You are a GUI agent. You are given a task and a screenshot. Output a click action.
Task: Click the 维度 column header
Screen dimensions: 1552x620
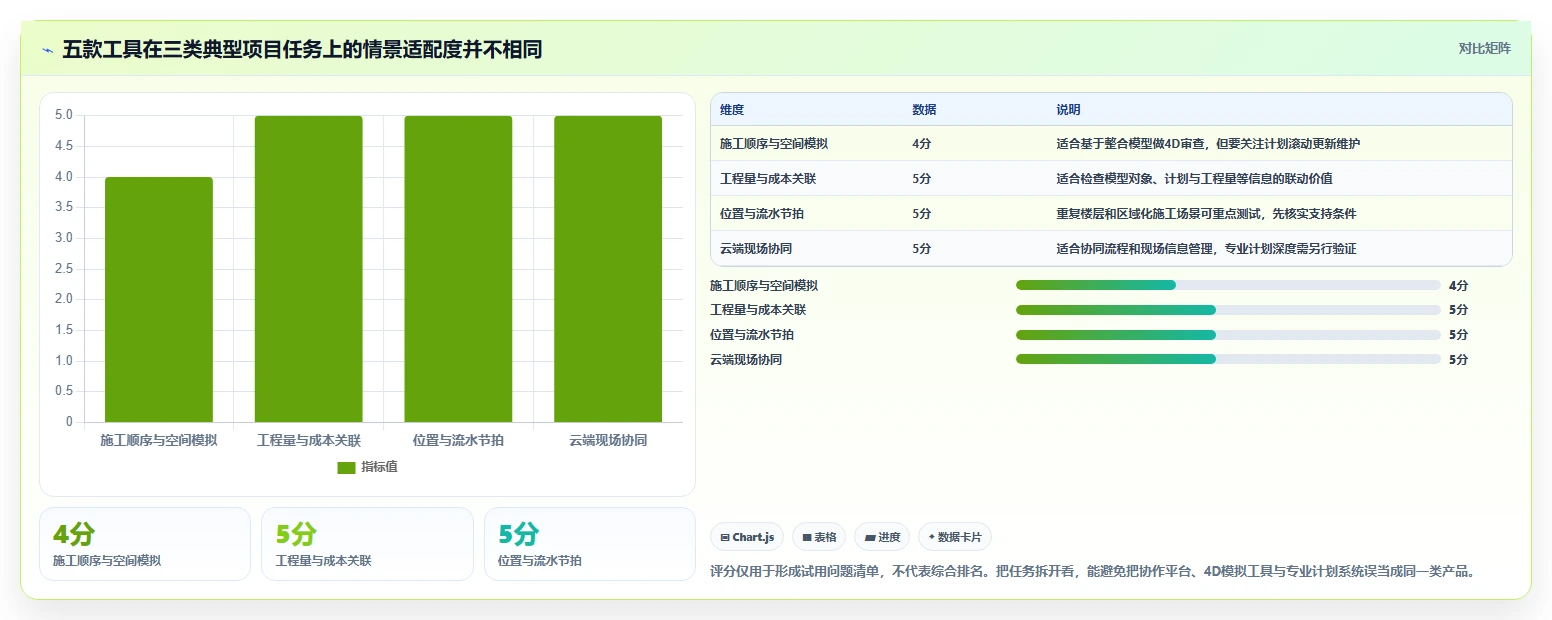(732, 110)
